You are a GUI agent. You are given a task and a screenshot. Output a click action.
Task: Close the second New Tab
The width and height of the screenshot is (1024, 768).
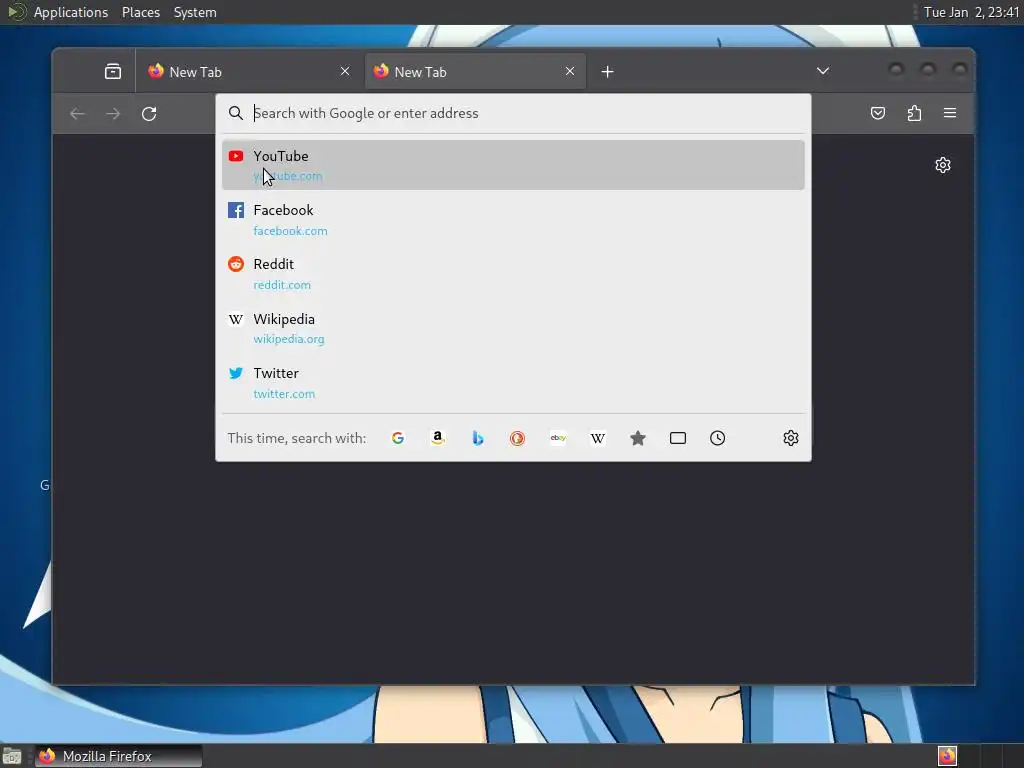[x=570, y=71]
